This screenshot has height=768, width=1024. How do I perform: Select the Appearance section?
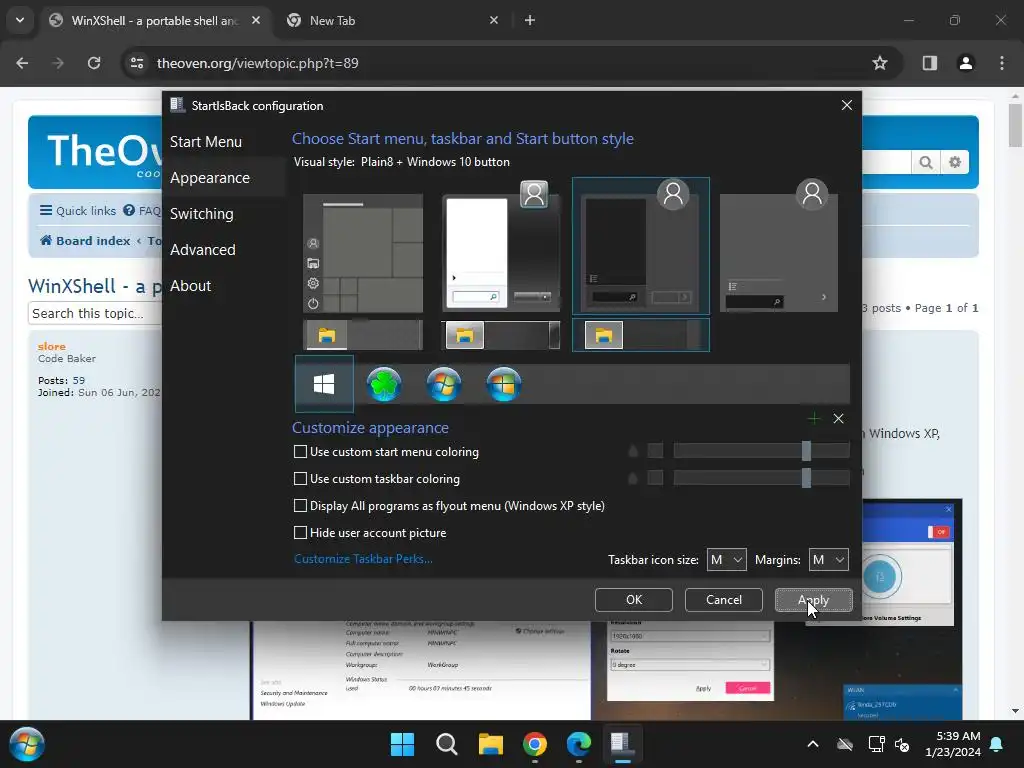click(210, 178)
